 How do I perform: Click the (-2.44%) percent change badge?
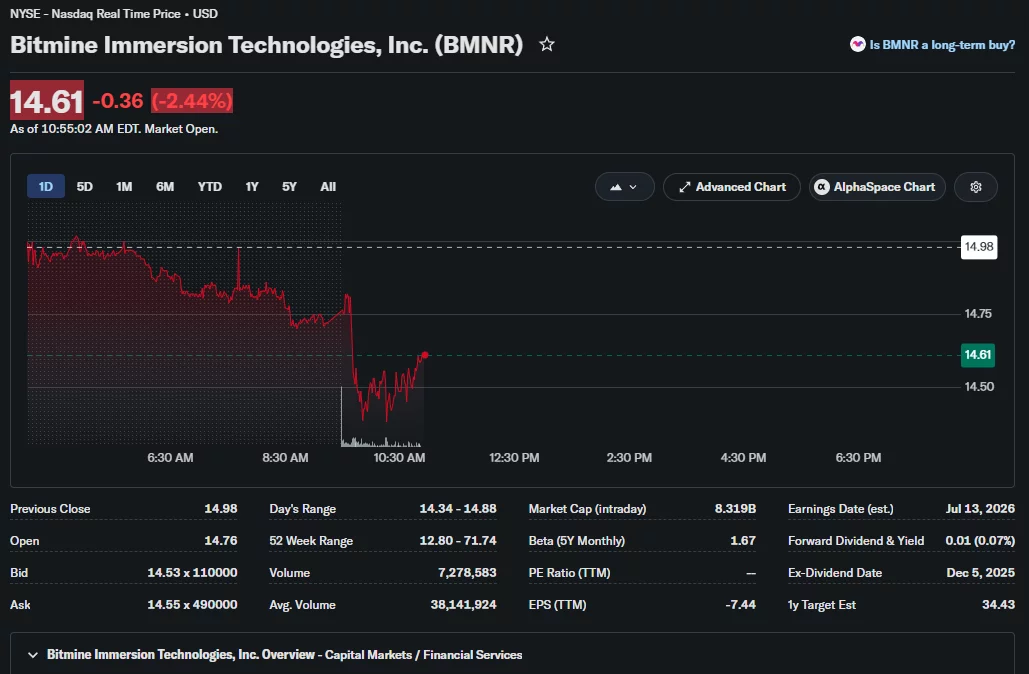192,100
